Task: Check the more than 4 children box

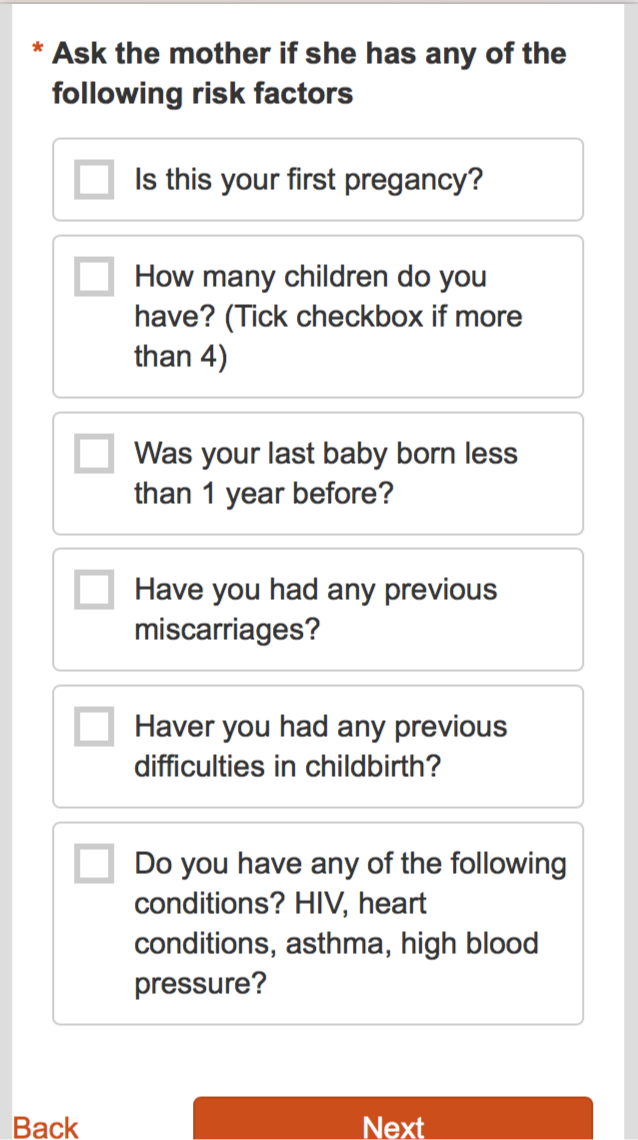Action: [x=94, y=277]
